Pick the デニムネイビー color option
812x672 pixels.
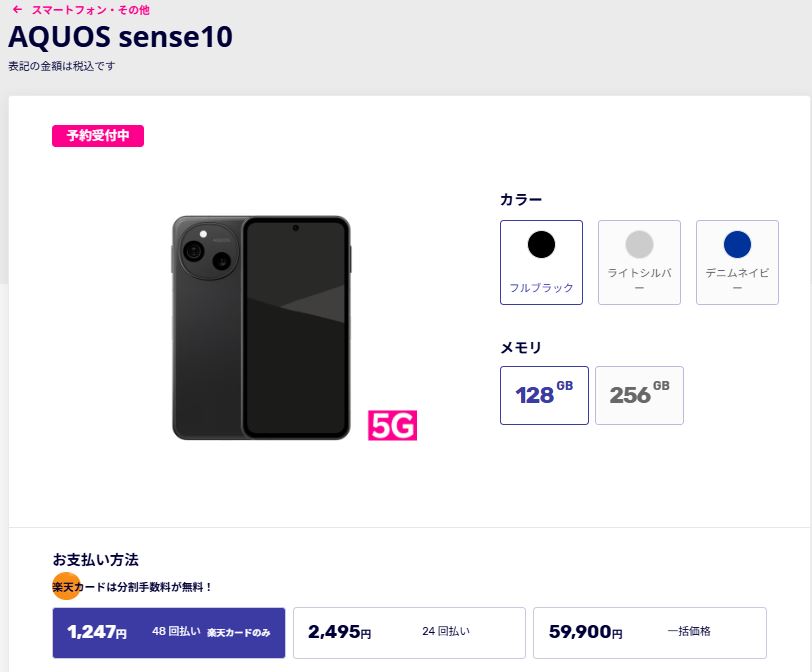pyautogui.click(x=737, y=262)
